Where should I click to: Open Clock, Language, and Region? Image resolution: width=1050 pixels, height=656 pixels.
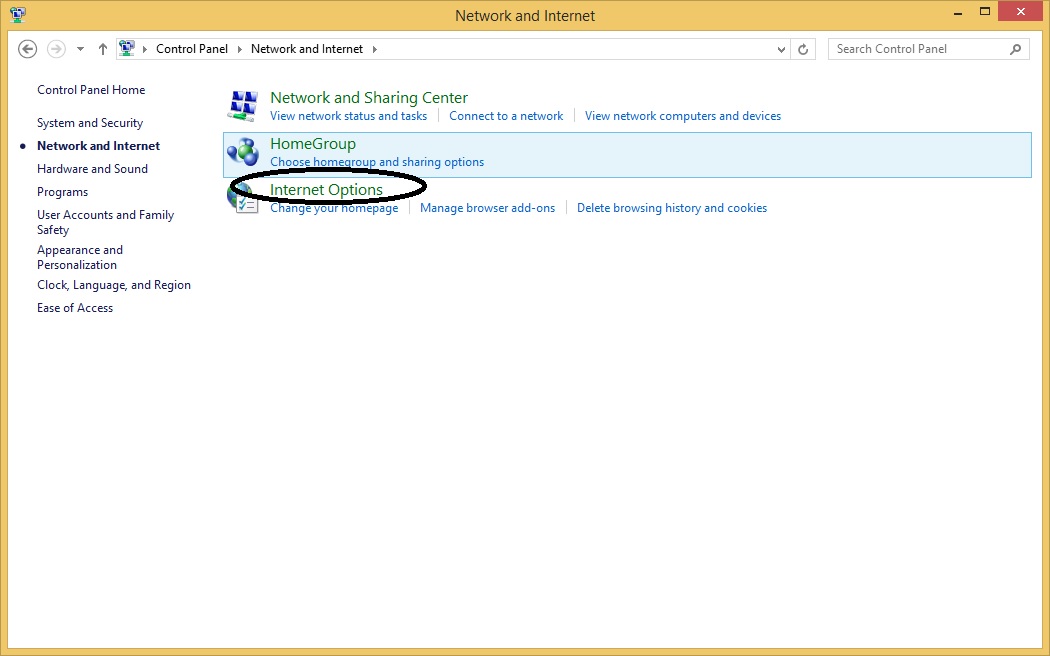click(114, 285)
